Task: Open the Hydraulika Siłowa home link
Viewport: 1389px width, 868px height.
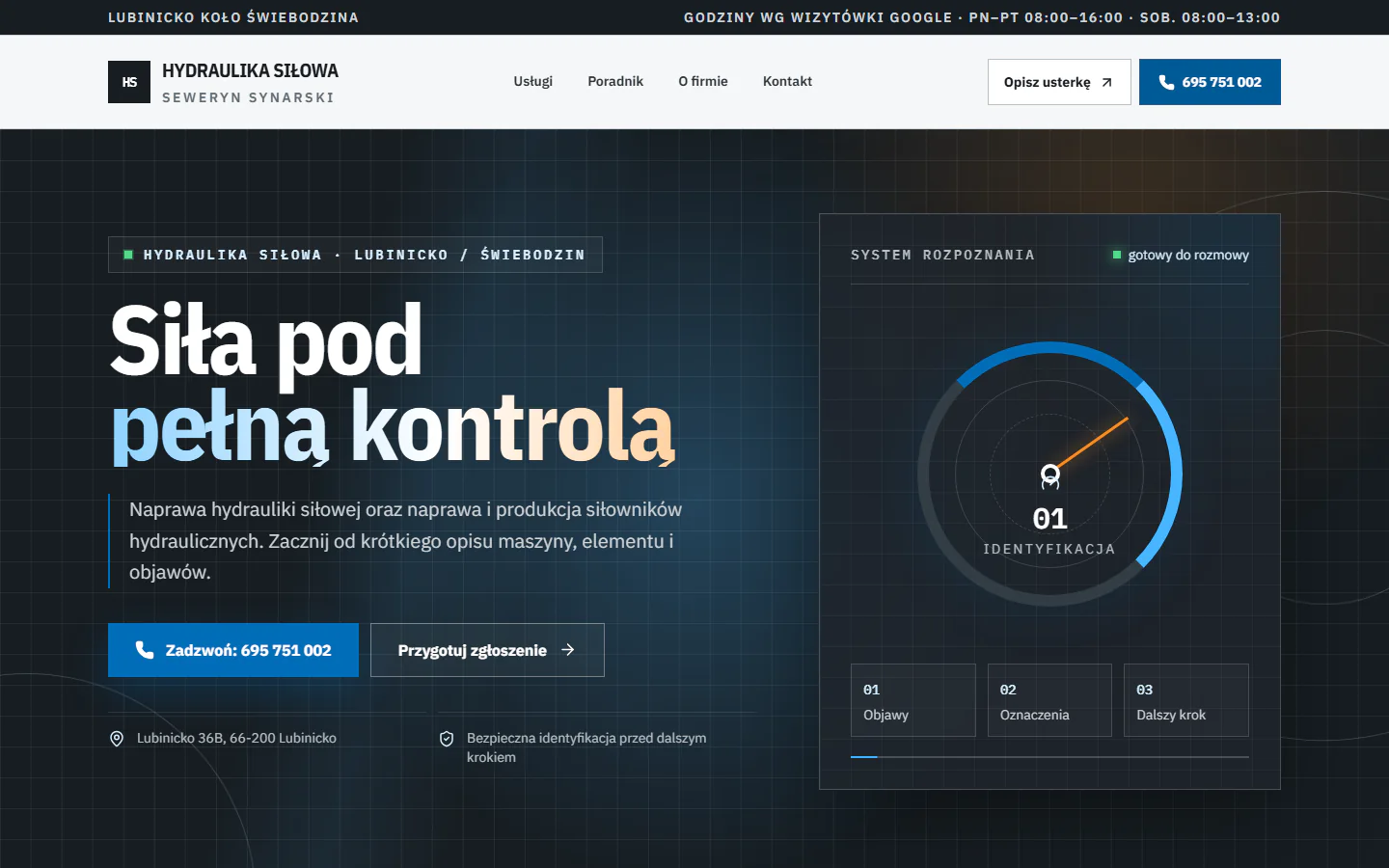Action: [223, 82]
